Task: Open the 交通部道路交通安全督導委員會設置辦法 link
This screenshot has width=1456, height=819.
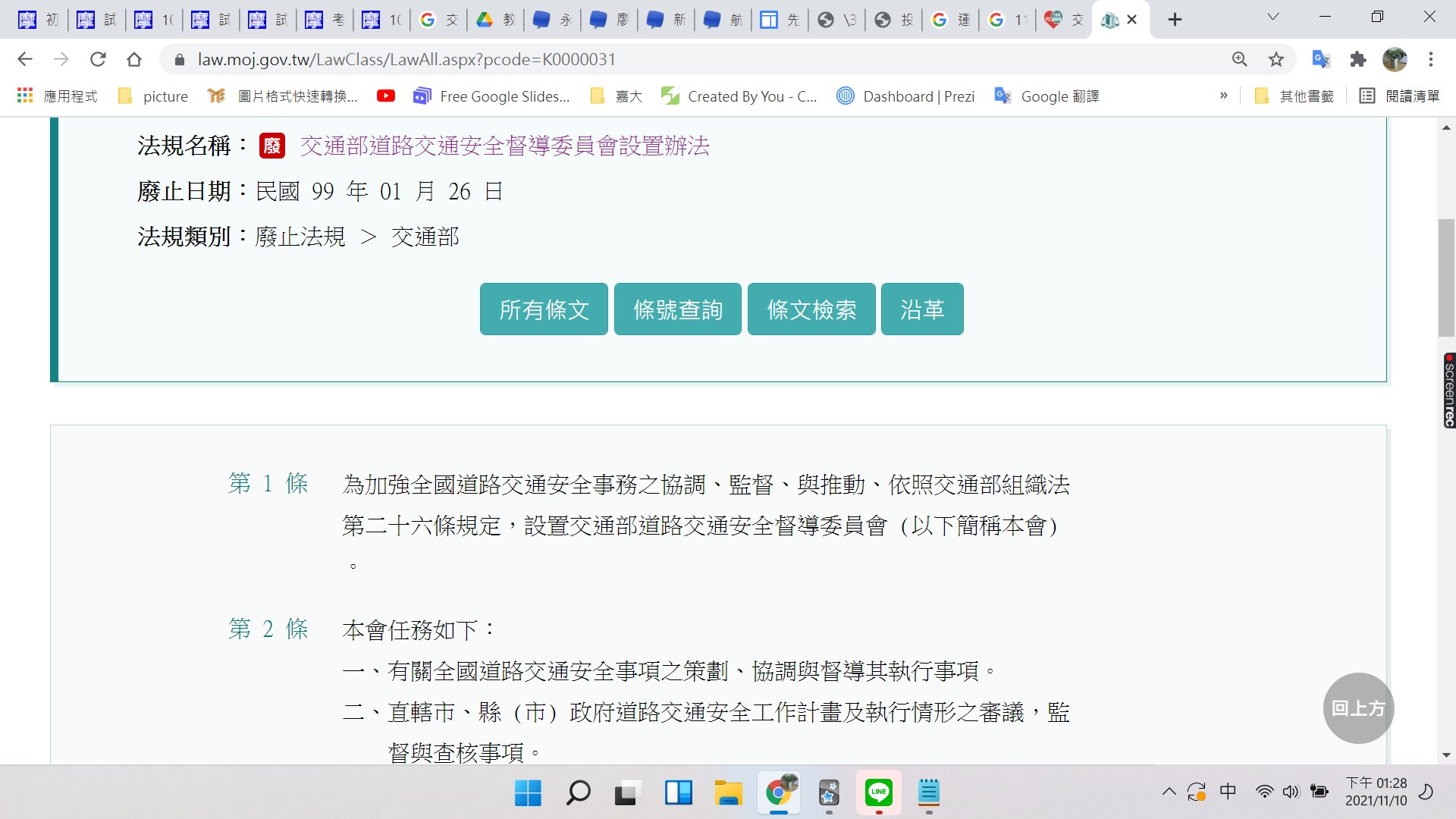Action: tap(504, 146)
